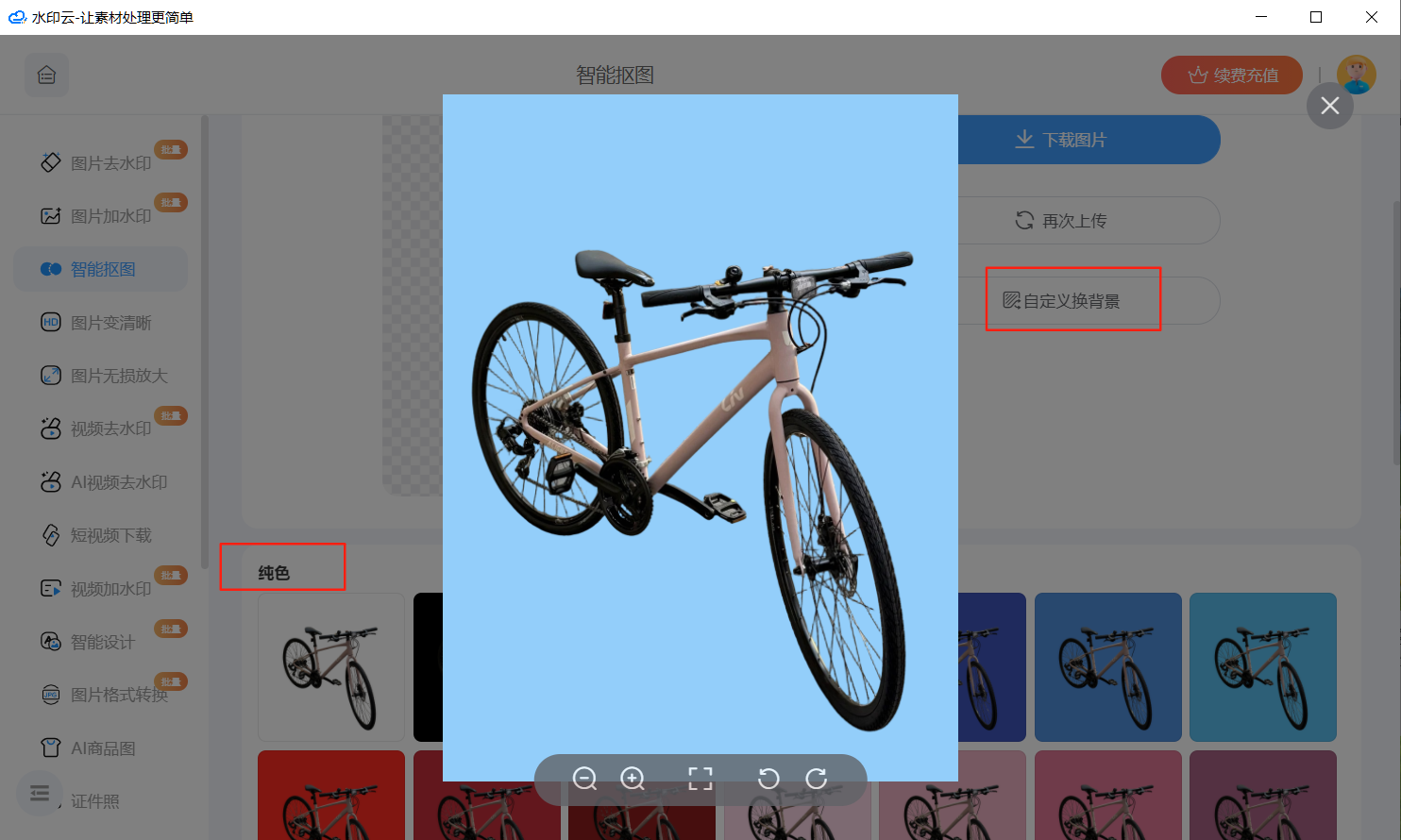Click the enlarged bicycle preview image

coord(700,438)
